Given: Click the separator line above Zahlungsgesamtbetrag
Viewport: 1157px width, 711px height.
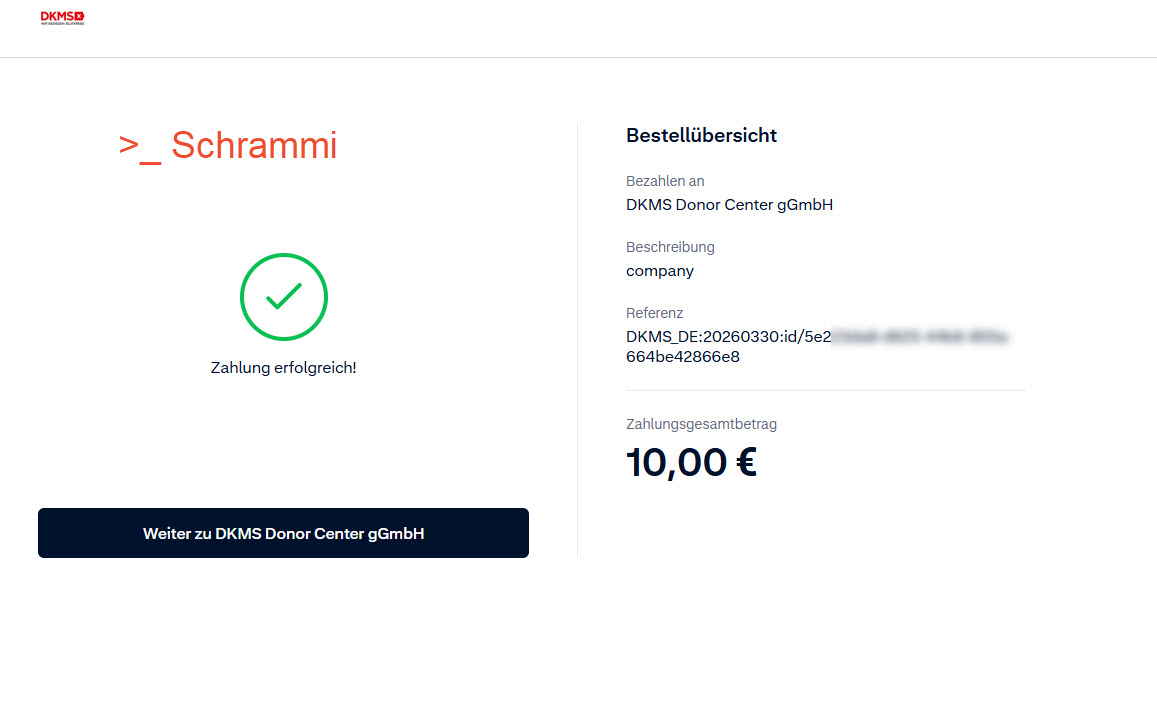Looking at the screenshot, I should (x=825, y=390).
